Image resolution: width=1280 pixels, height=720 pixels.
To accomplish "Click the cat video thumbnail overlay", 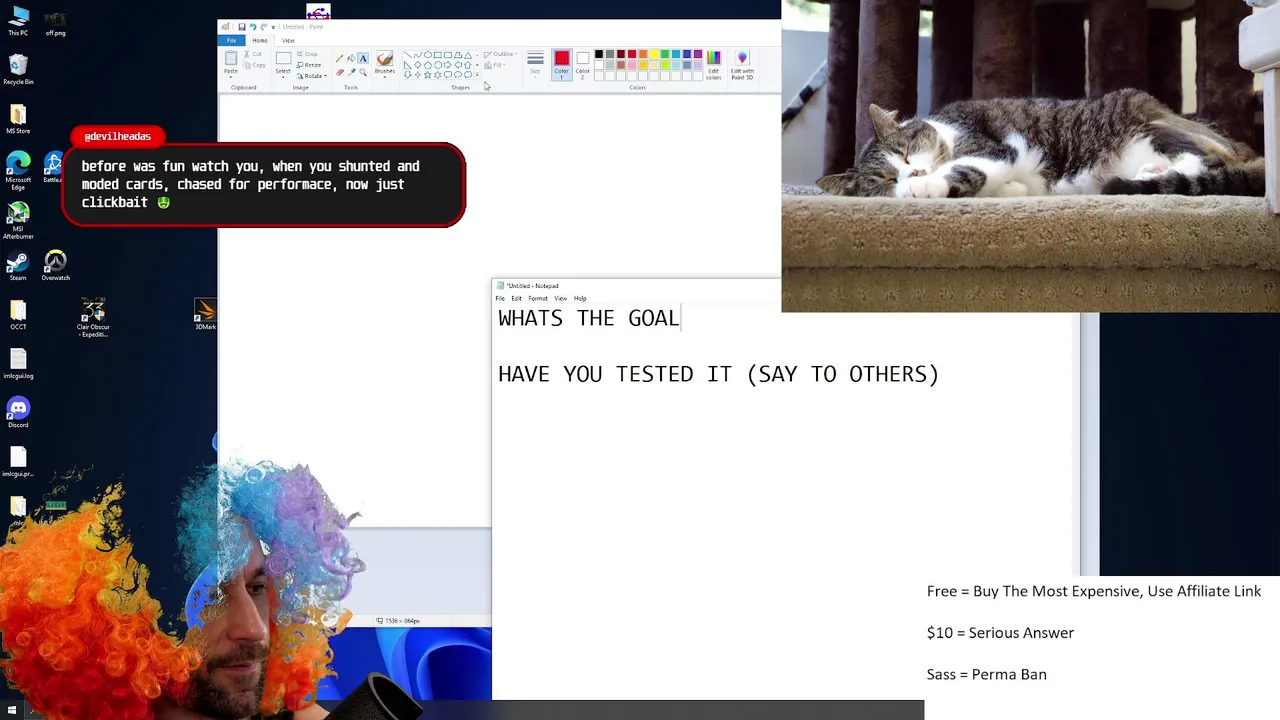I will pyautogui.click(x=1030, y=156).
